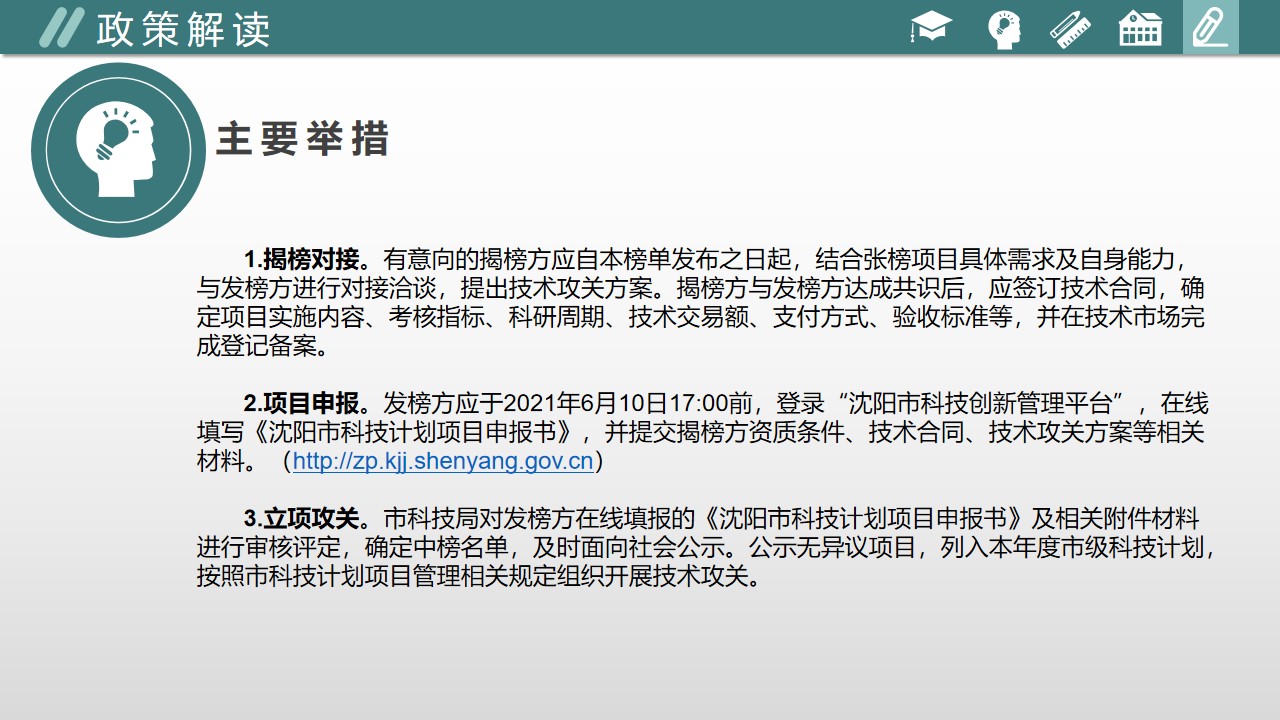Click the 政策解读 header title
Screen dimensions: 1280x720
(x=183, y=30)
